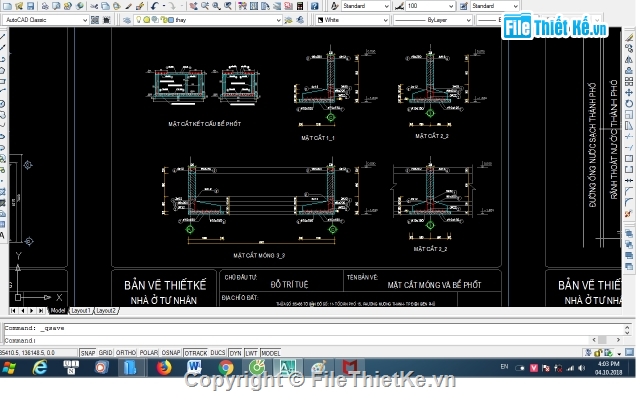Image resolution: width=640 pixels, height=400 pixels.
Task: Click the Save icon in toolbar
Action: tap(30, 6)
